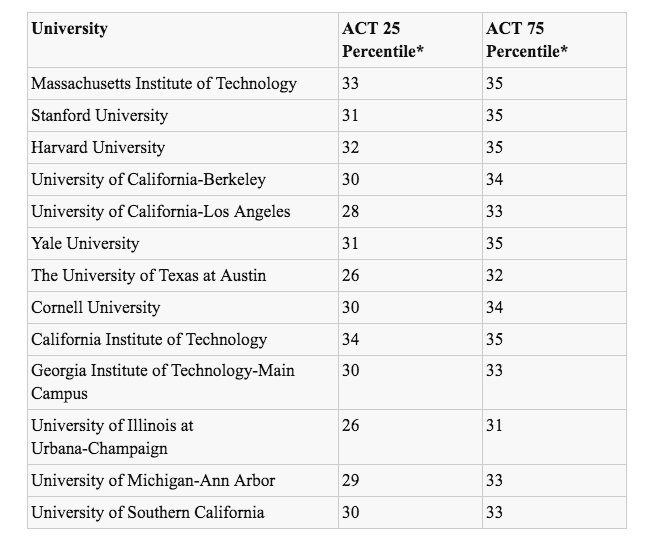Select University of Illinois at Urbana-Champaign cell

pos(112,437)
